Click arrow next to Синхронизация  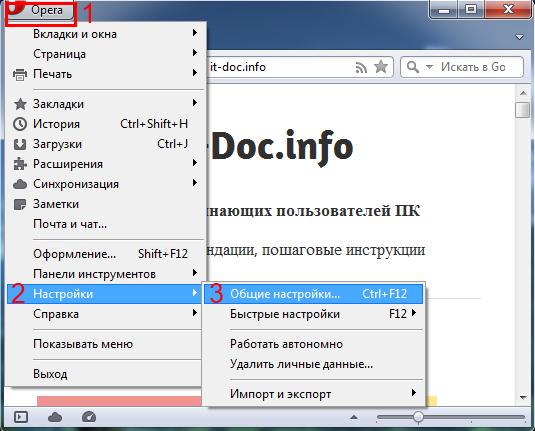tap(195, 183)
